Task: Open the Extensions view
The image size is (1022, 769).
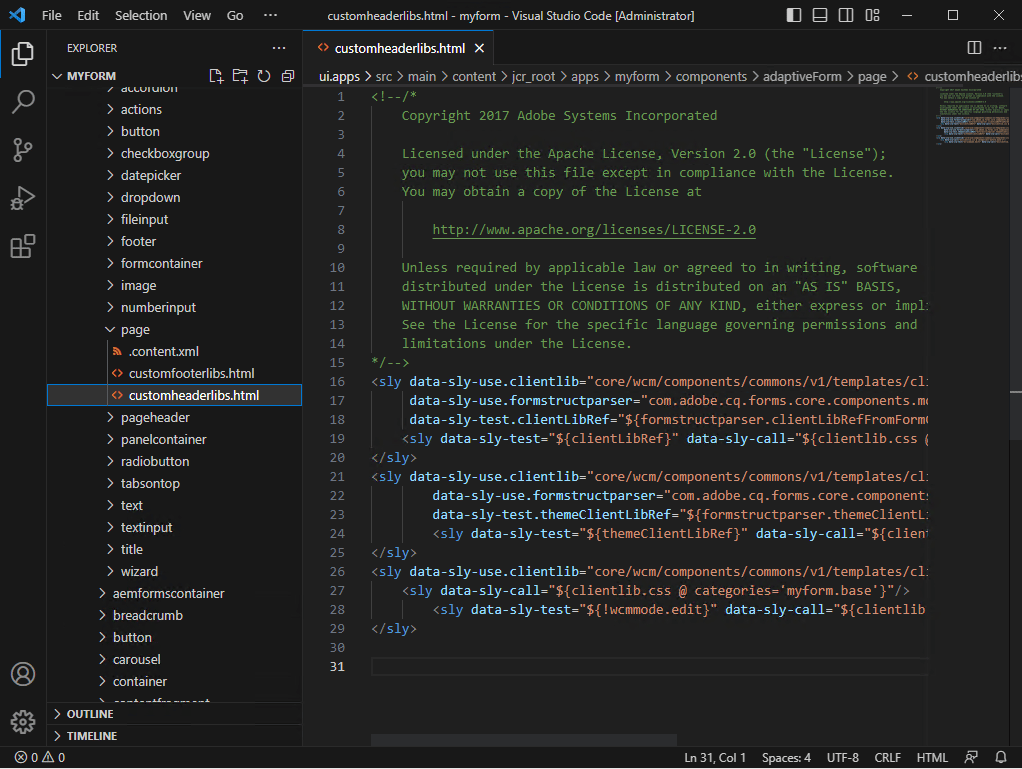Action: (22, 246)
